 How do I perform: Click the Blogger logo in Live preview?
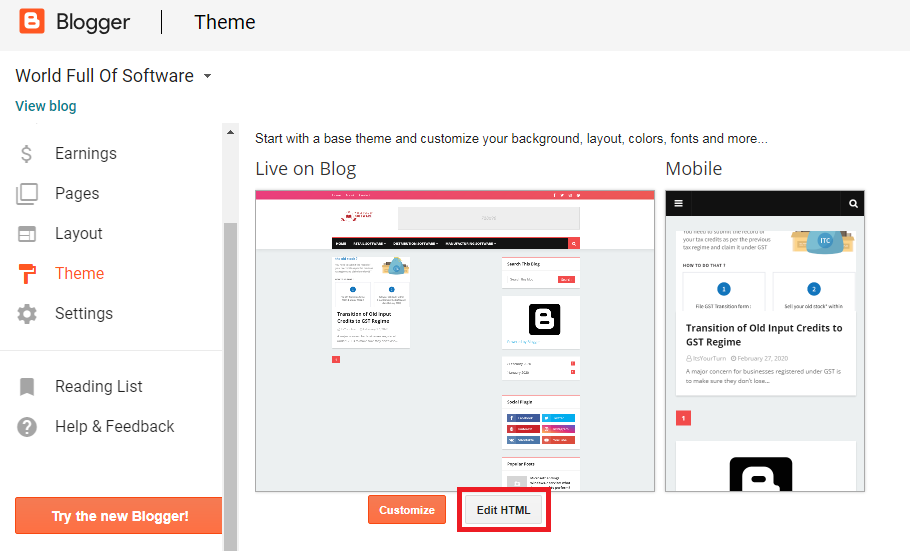pyautogui.click(x=544, y=319)
